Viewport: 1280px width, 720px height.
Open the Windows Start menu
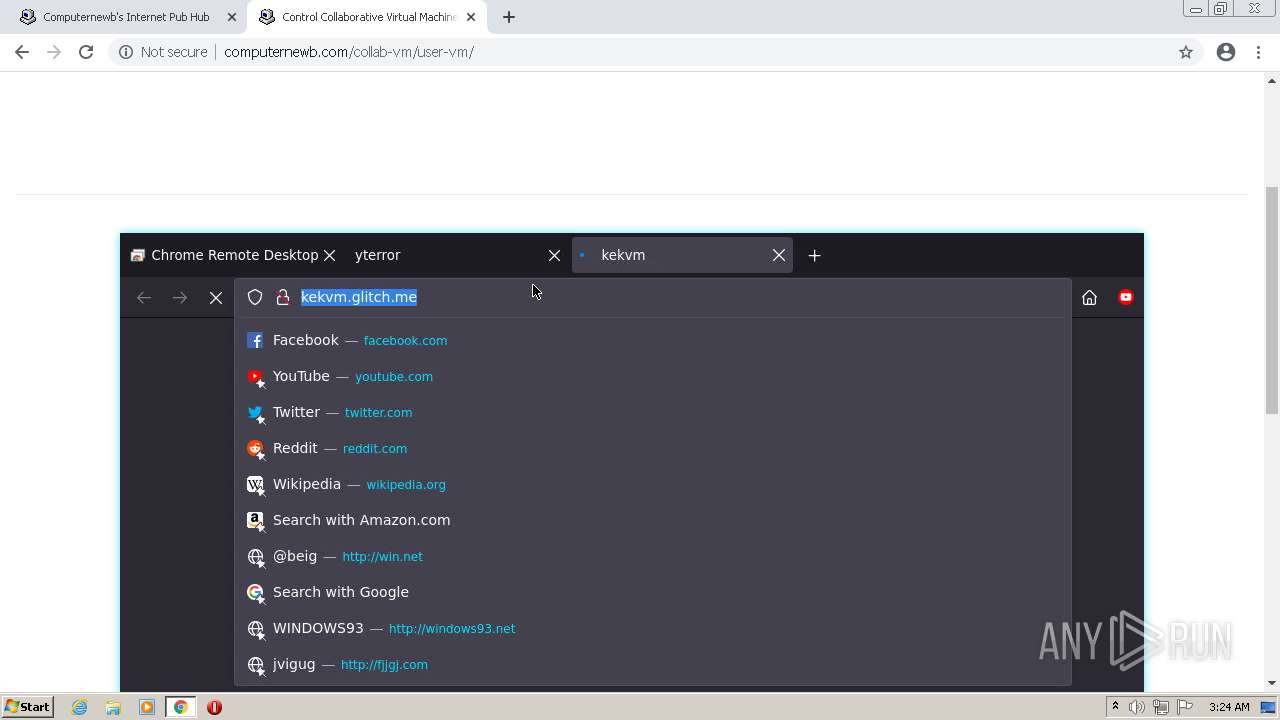[27, 707]
